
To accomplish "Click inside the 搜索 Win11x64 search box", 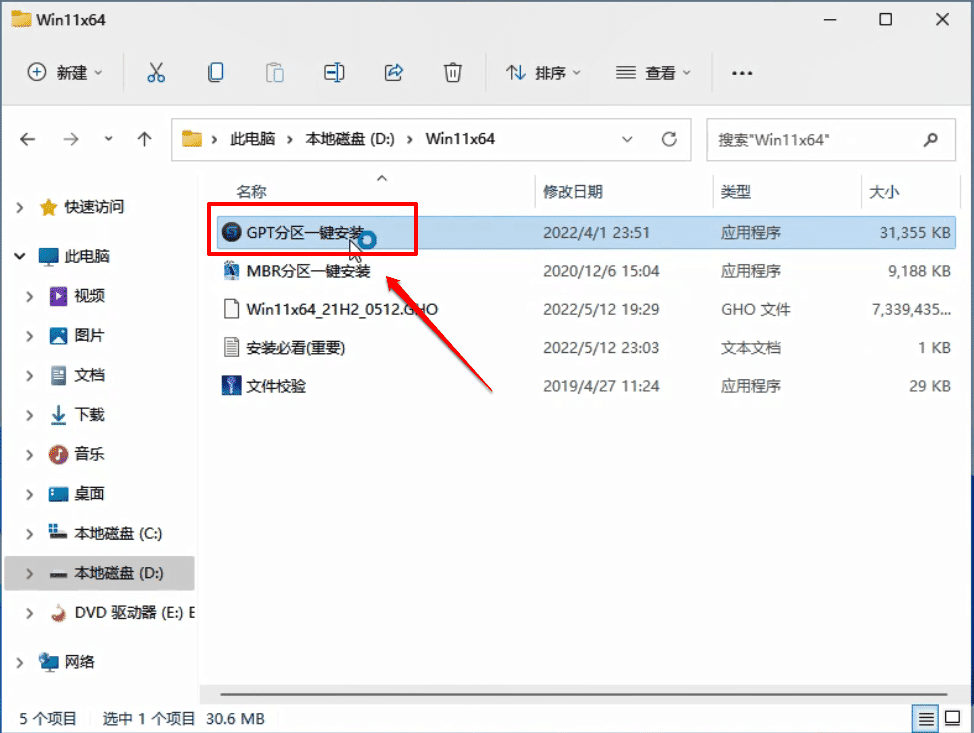I will pos(830,139).
